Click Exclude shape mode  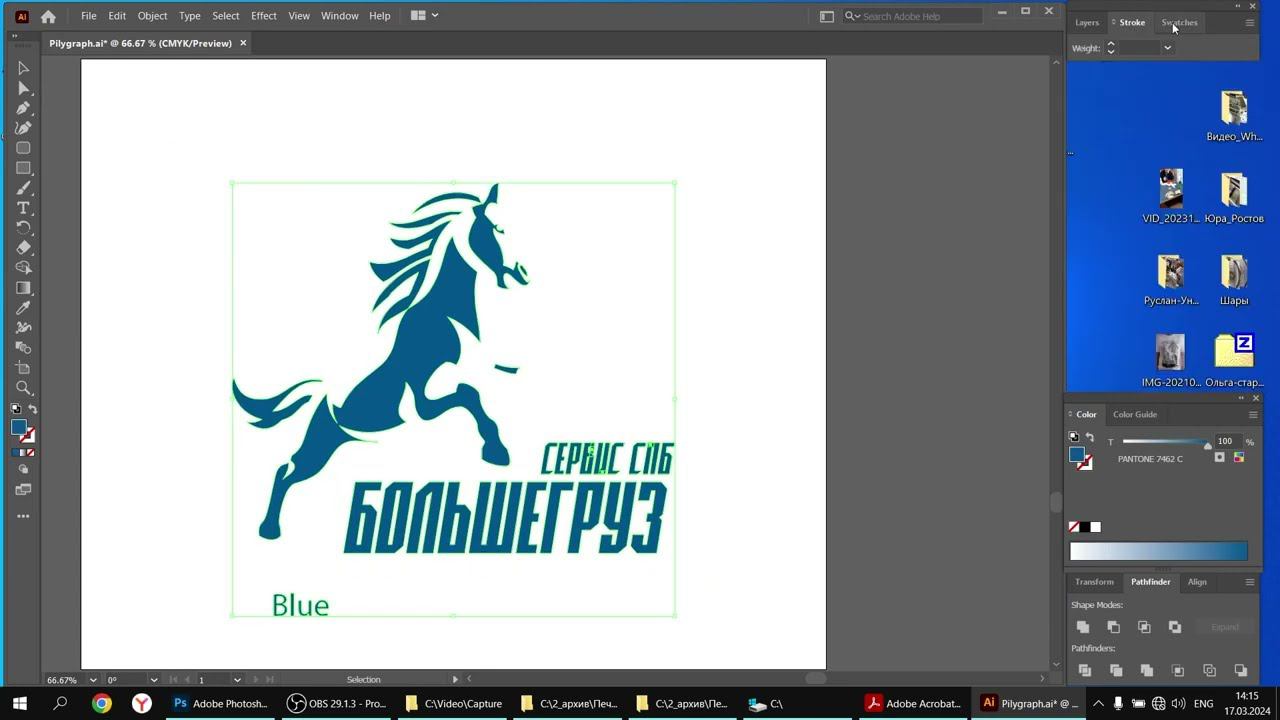click(1175, 627)
